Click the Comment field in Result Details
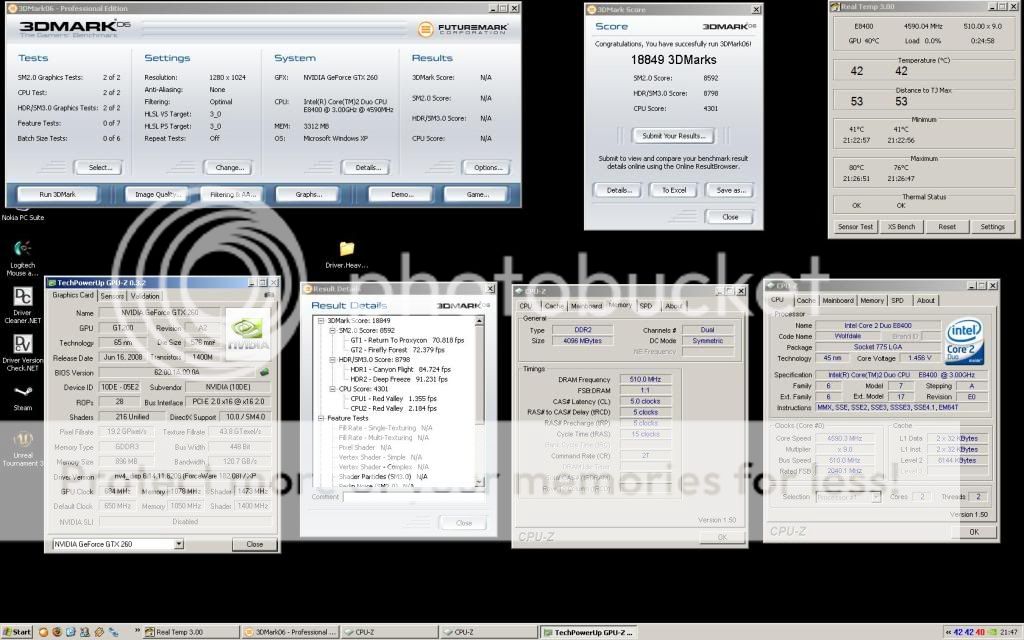Image resolution: width=1024 pixels, height=640 pixels. pos(414,498)
